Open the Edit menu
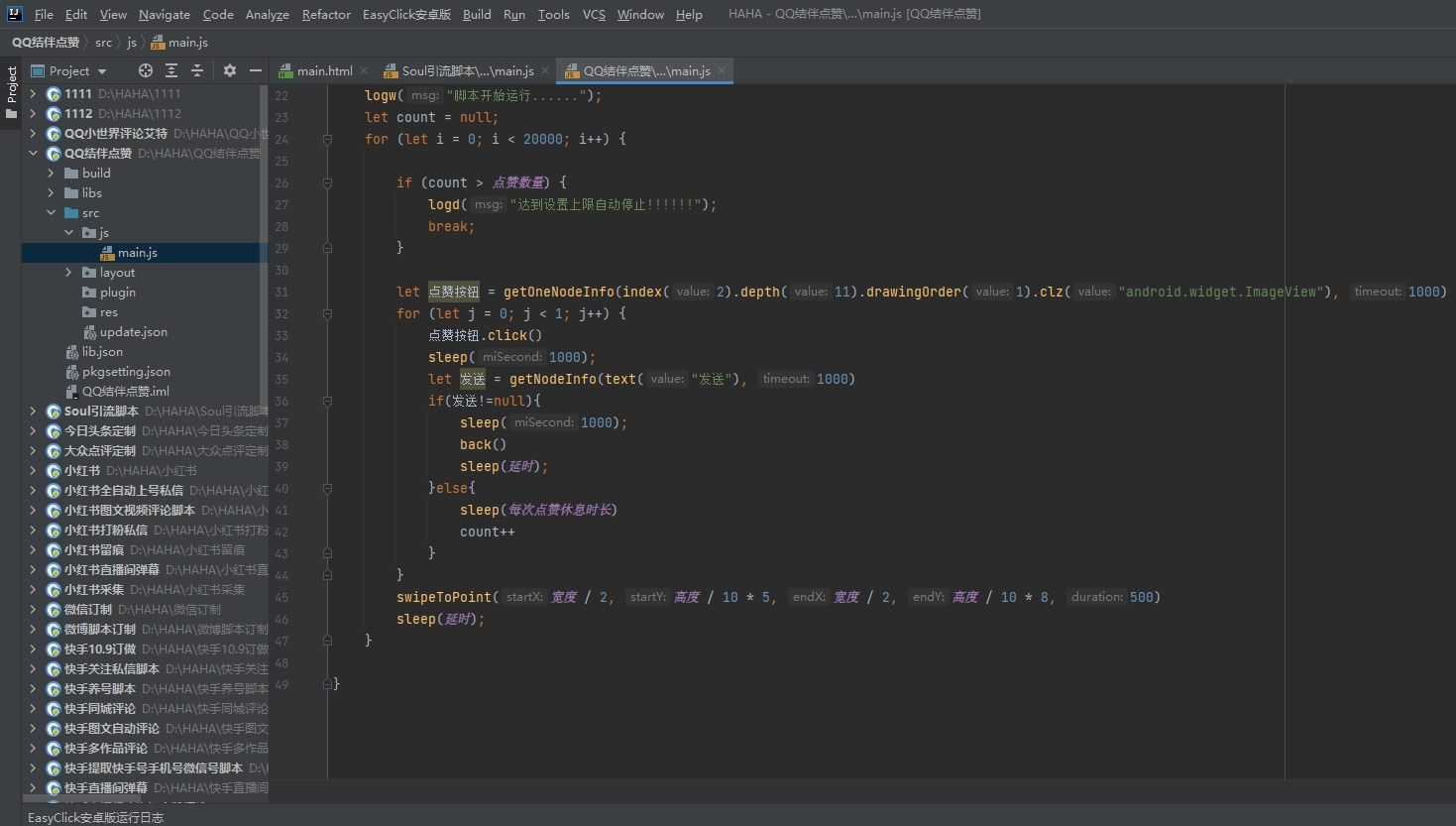 pos(76,14)
